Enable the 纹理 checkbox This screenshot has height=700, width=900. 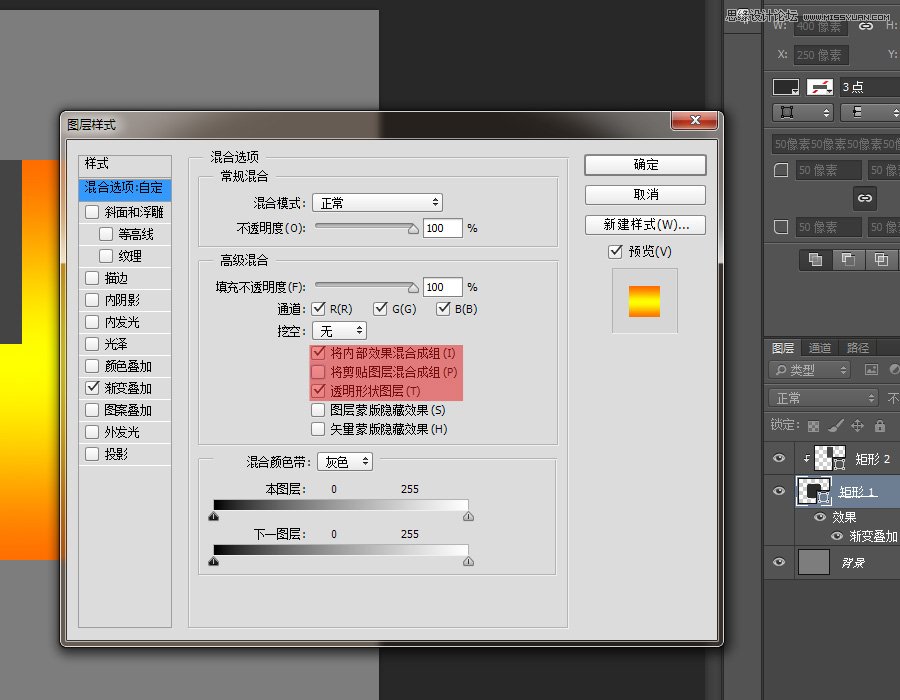[x=106, y=256]
